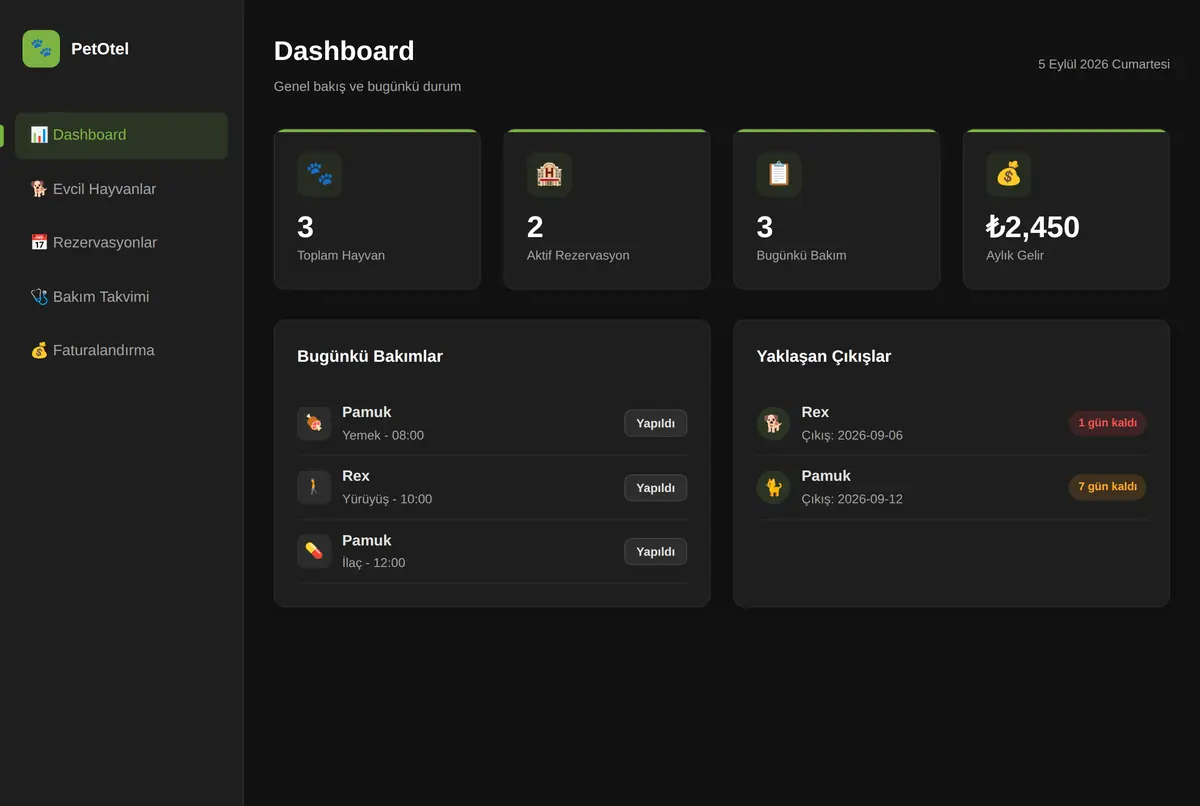Click the '7 gün kaldı' badge for Pamuk
Image resolution: width=1200 pixels, height=806 pixels.
pyautogui.click(x=1107, y=487)
